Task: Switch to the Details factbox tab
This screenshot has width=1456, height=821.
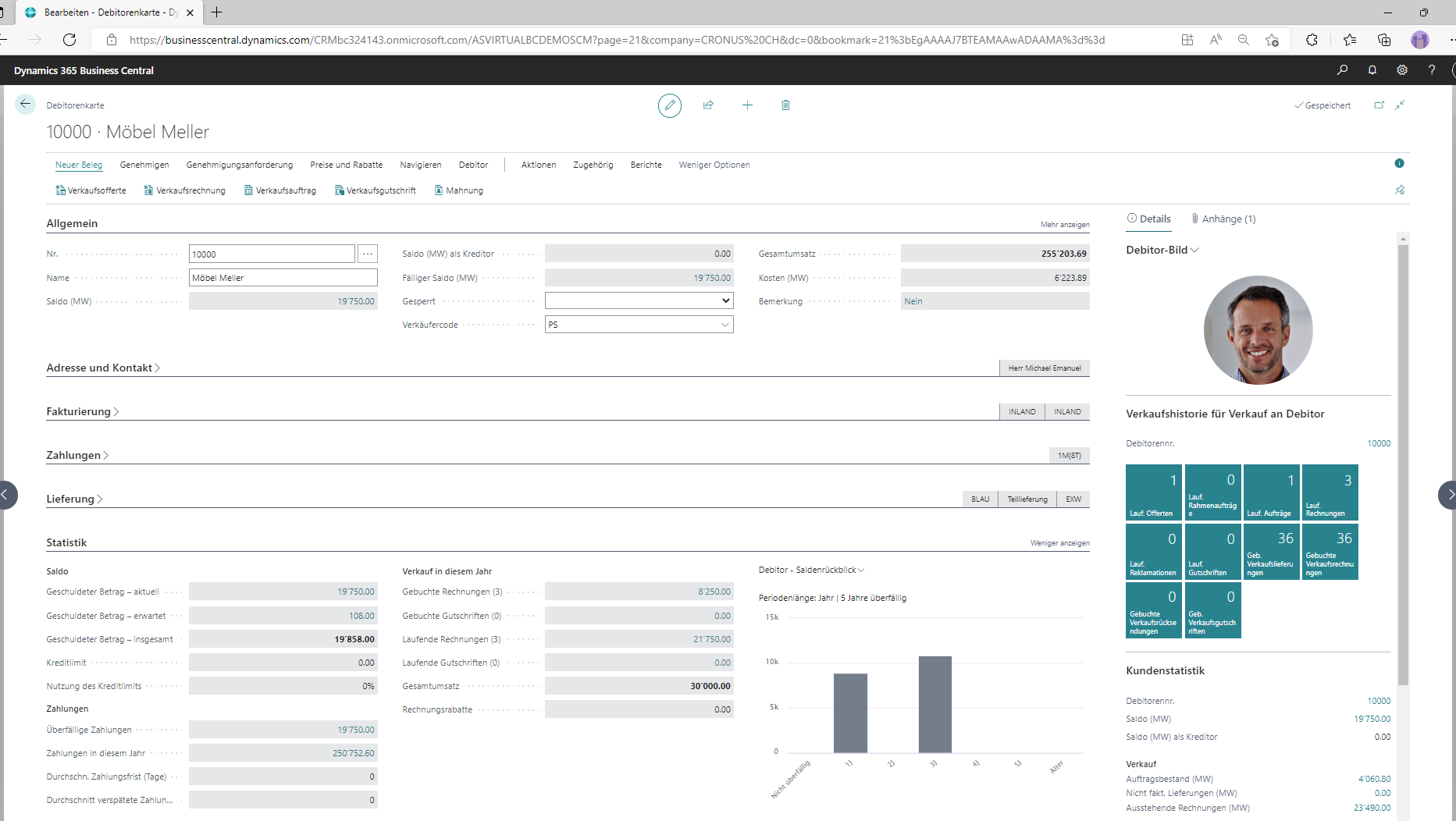Action: tap(1149, 219)
